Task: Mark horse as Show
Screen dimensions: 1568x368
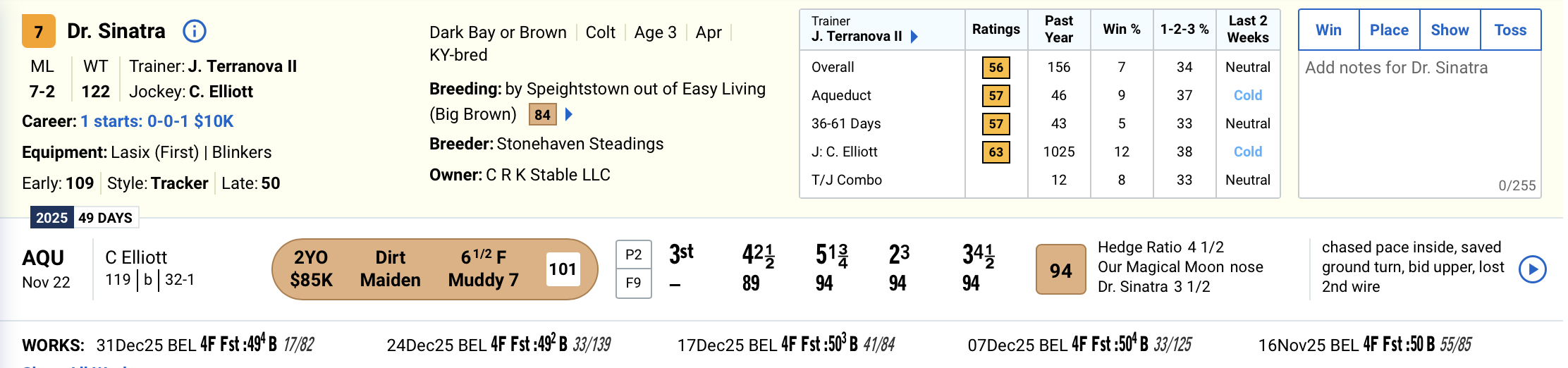Action: point(1450,30)
